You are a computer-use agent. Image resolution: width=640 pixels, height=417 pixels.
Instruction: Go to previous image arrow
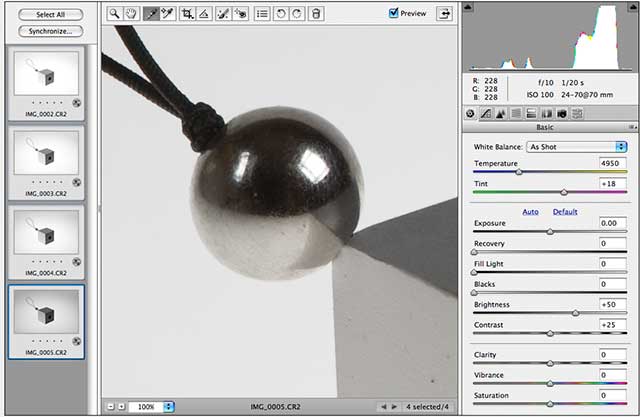383,407
